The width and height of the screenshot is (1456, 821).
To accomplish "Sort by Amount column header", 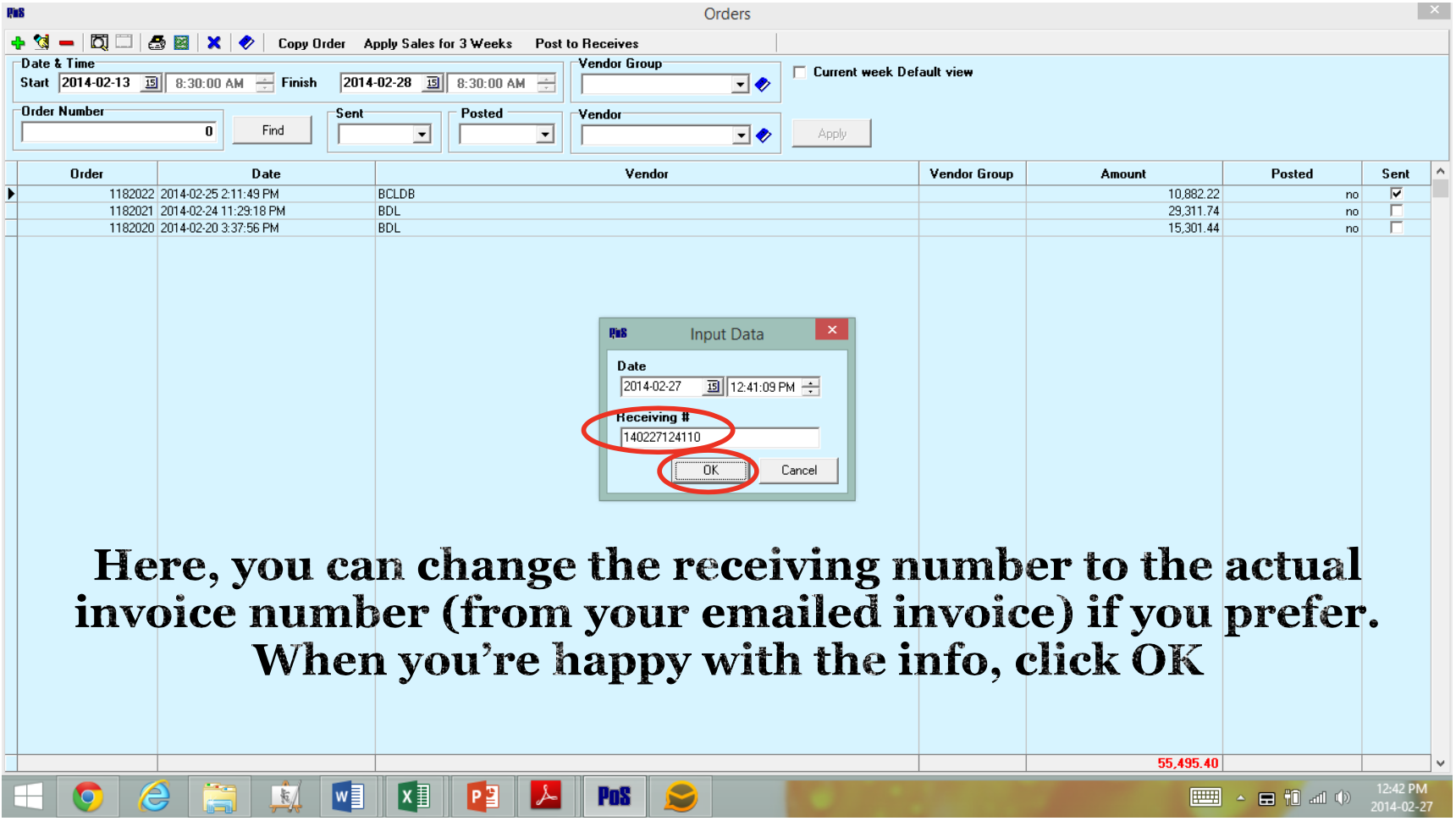I will pyautogui.click(x=1123, y=174).
